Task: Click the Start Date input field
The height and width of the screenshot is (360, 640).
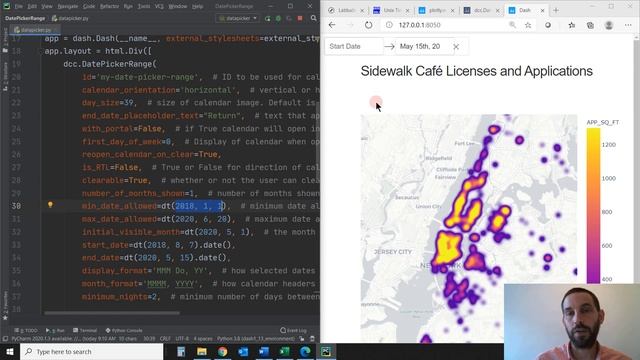Action: tap(354, 47)
